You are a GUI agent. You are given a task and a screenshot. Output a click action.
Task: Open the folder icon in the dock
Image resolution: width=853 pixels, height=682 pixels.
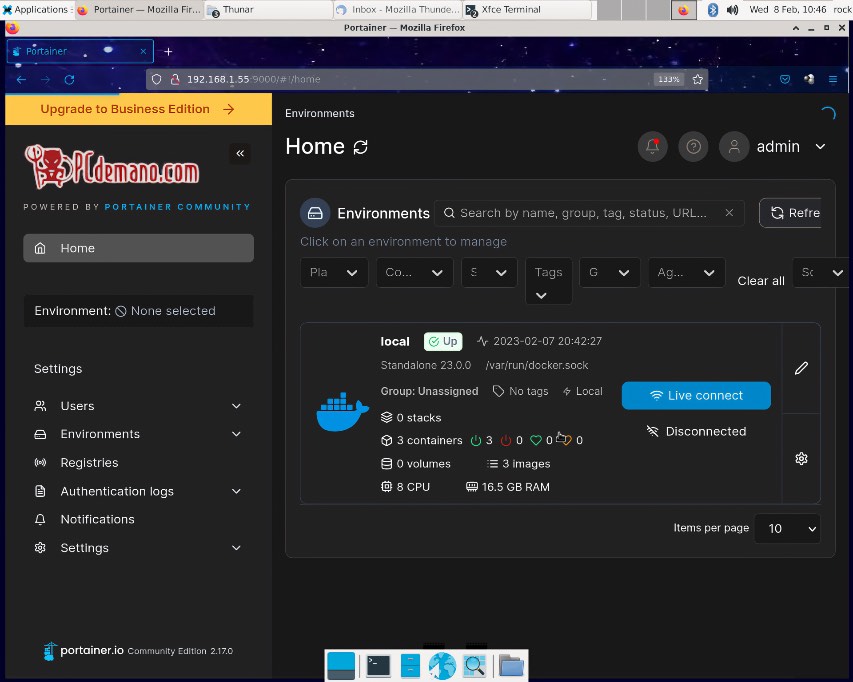pos(511,666)
